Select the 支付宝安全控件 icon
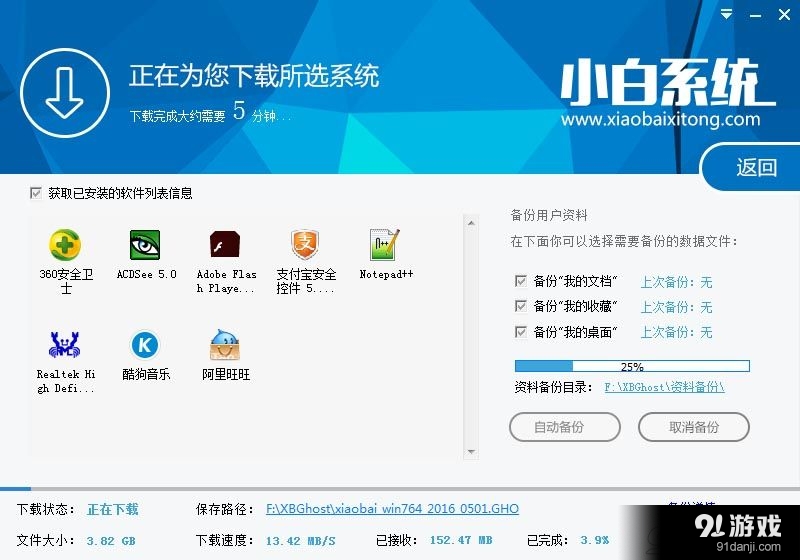The width and height of the screenshot is (800, 560). click(x=305, y=245)
